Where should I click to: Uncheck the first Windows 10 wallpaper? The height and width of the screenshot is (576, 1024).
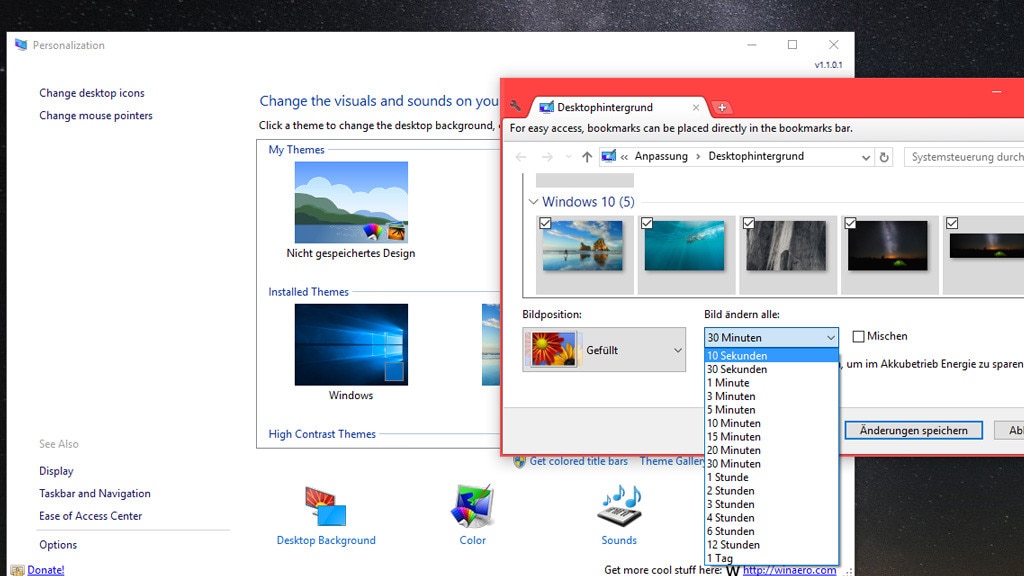(545, 224)
